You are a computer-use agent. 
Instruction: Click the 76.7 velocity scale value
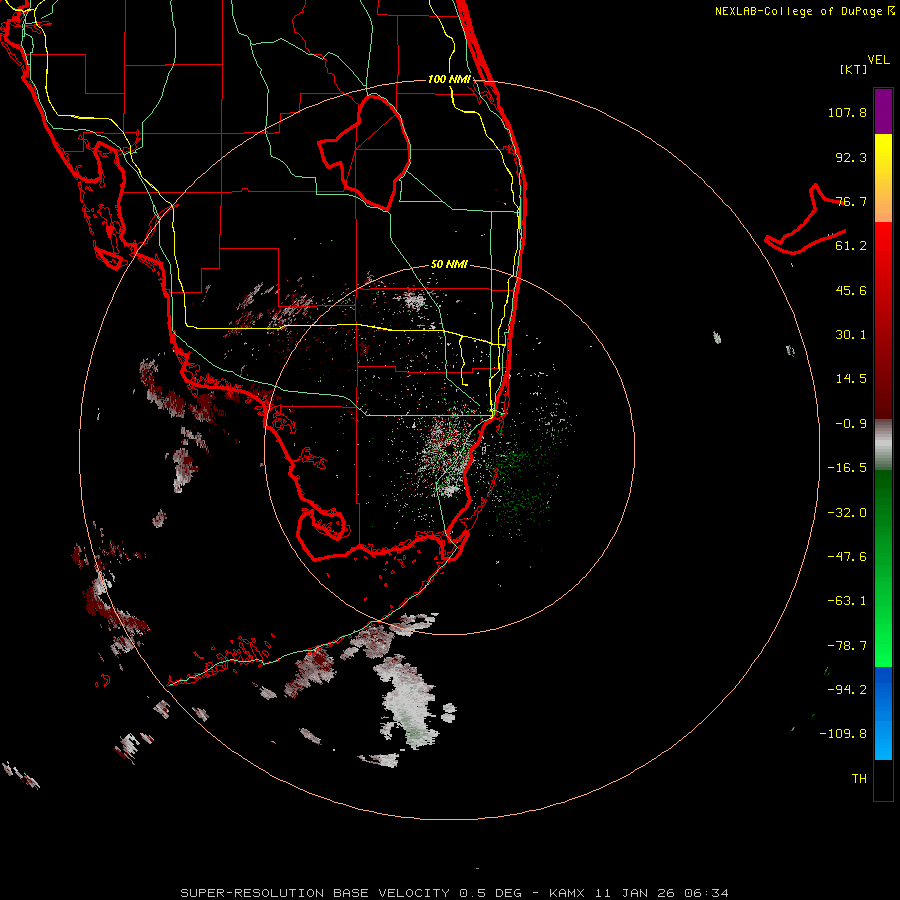coord(851,201)
